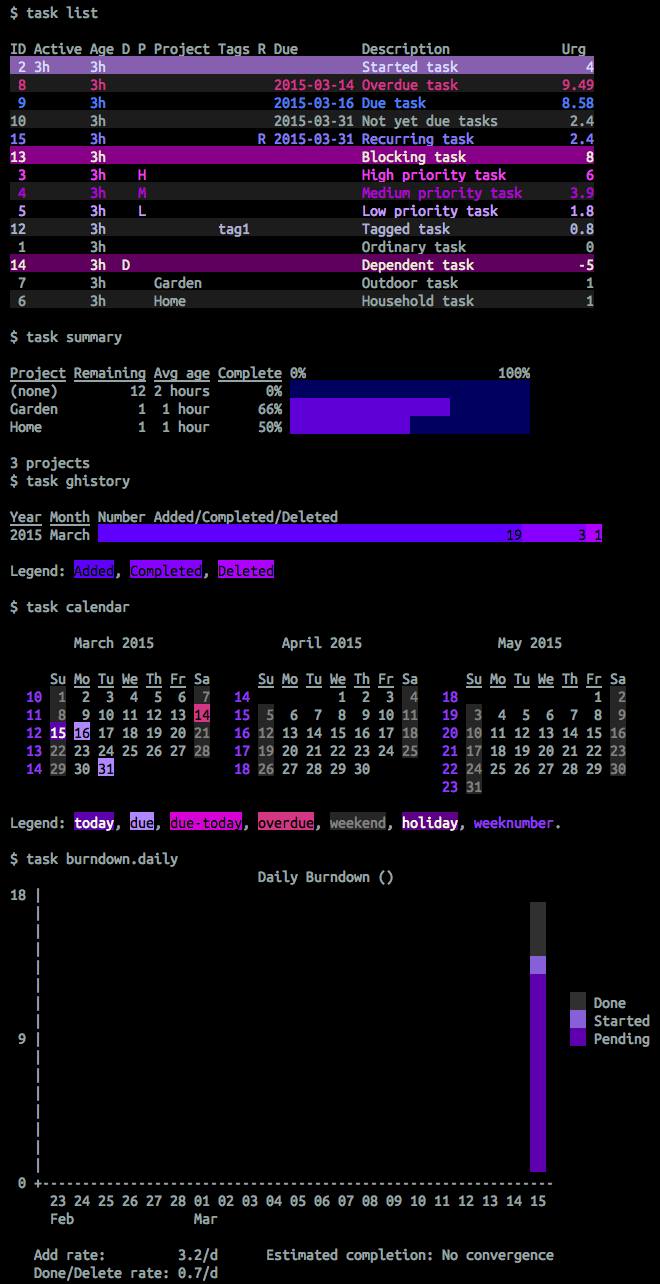Select the 'Overdue task' description
This screenshot has width=660, height=1284.
coord(409,85)
